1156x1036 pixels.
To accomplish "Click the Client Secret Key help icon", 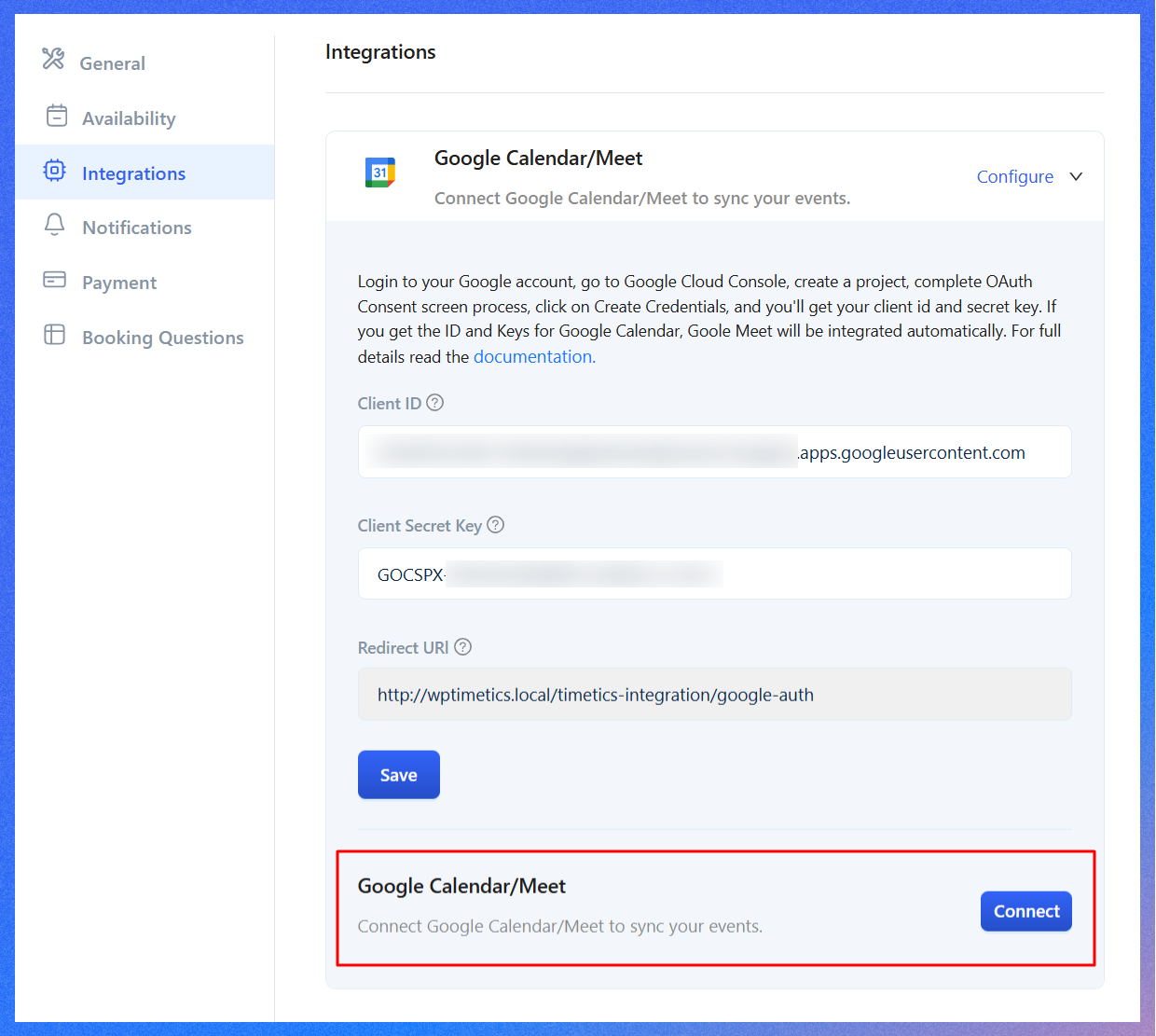I will 496,525.
